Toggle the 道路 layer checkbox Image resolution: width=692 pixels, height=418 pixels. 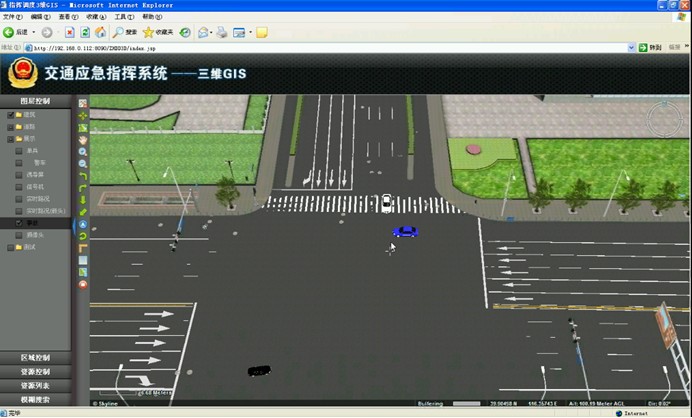point(11,127)
